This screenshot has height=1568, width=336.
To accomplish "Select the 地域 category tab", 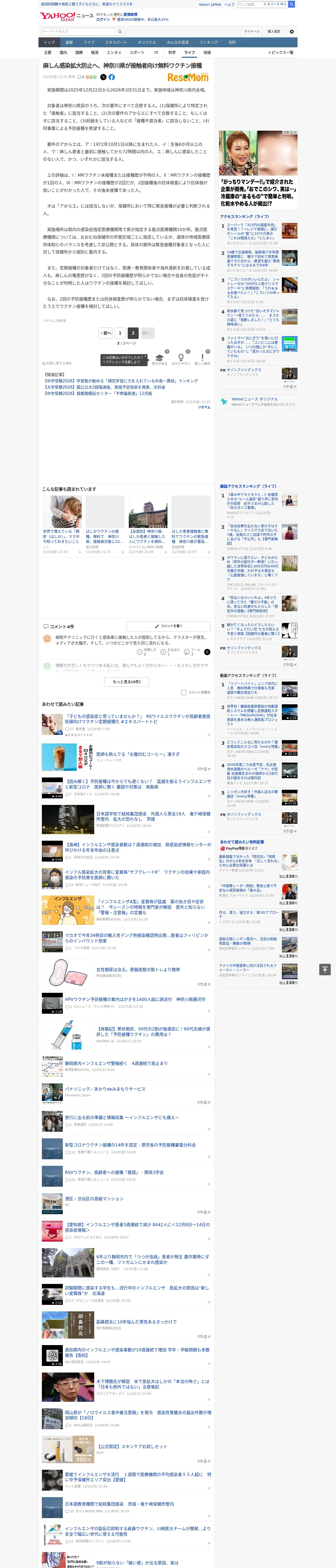I will pos(207,52).
